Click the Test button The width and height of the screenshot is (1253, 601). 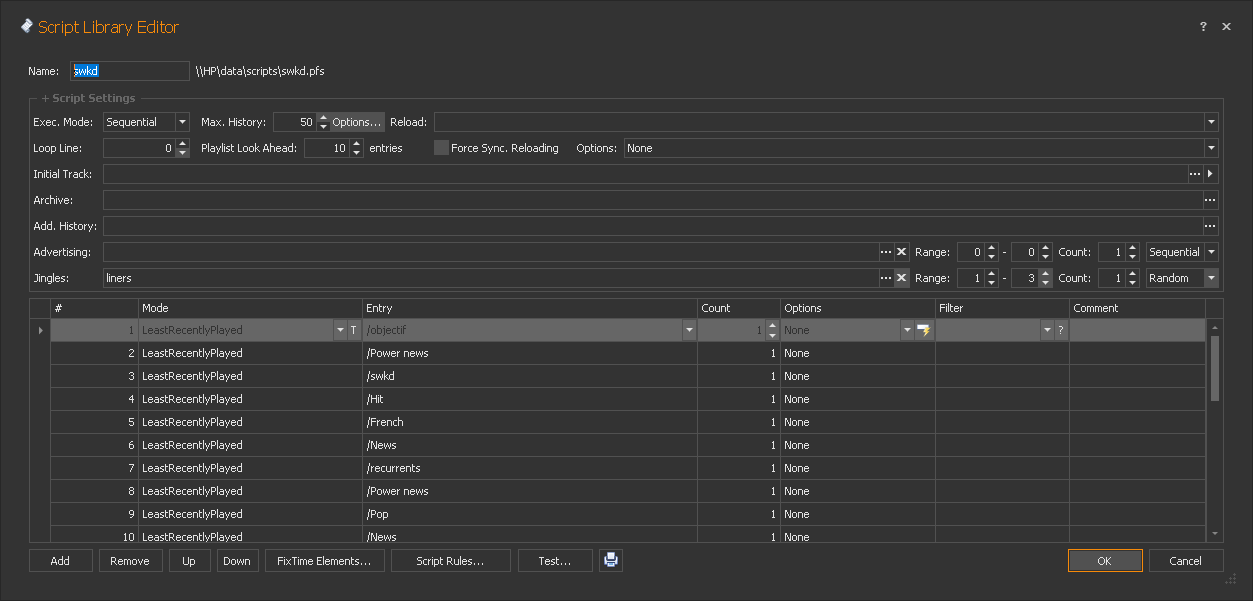click(x=555, y=561)
